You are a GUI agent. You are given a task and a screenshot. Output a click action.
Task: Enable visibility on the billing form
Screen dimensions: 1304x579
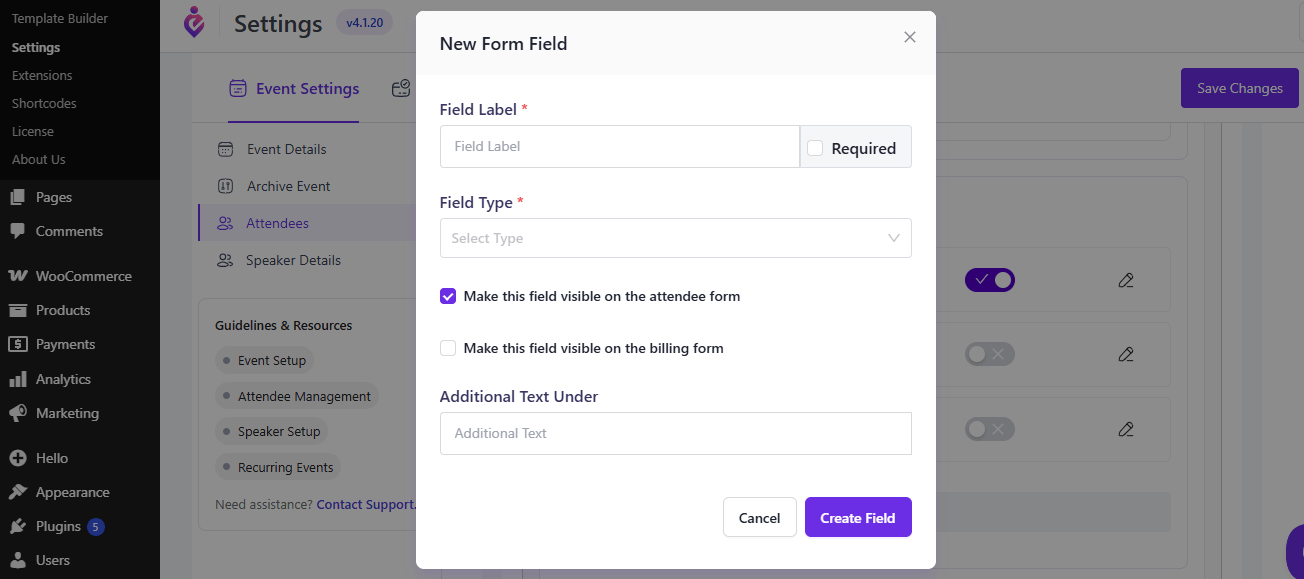tap(448, 348)
